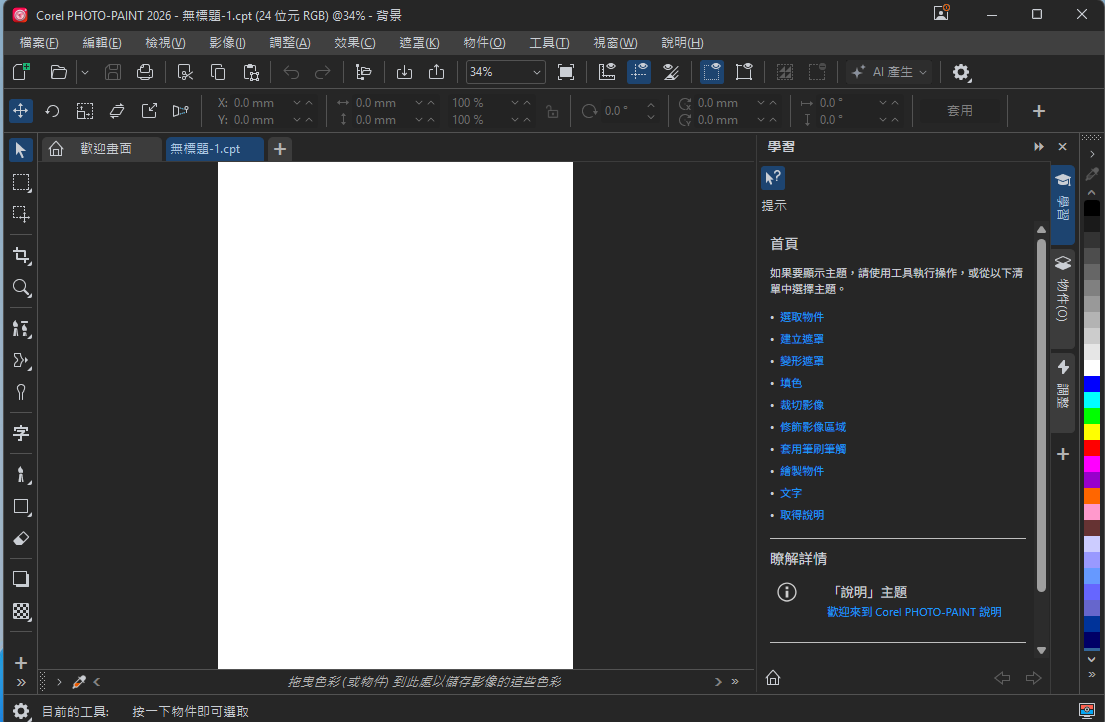Open the 歡迎來到 Corel PHOTO-PAINT 說明 link

[914, 612]
